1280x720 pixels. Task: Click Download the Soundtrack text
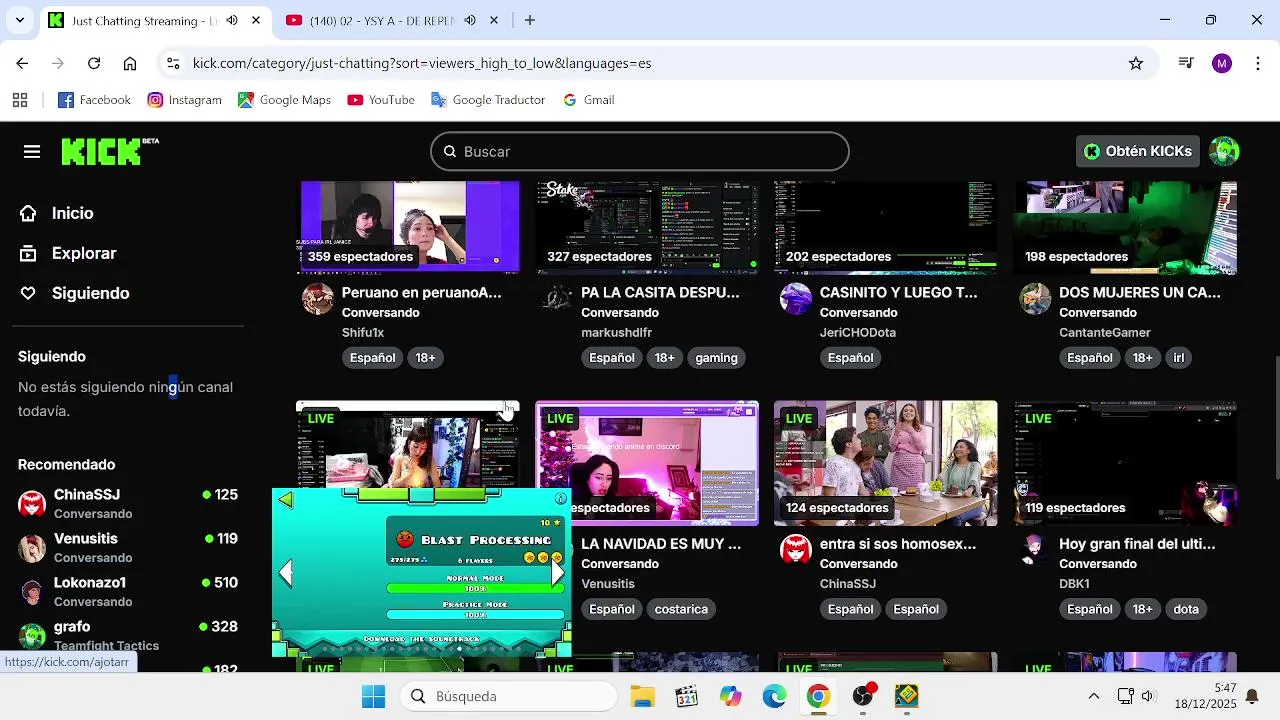[421, 639]
